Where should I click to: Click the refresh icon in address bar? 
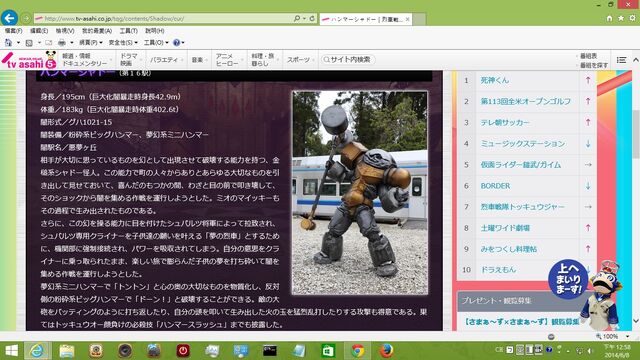click(312, 18)
